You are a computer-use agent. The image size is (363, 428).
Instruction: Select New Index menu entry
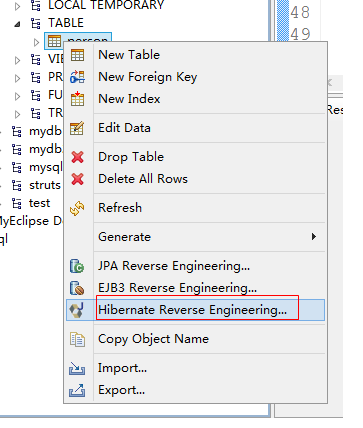pos(195,99)
